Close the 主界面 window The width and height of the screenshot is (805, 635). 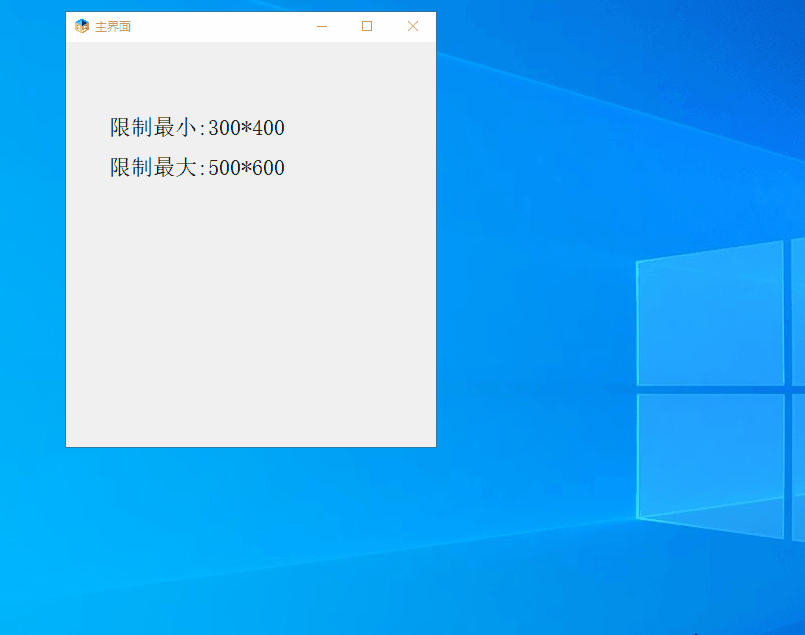pyautogui.click(x=413, y=26)
